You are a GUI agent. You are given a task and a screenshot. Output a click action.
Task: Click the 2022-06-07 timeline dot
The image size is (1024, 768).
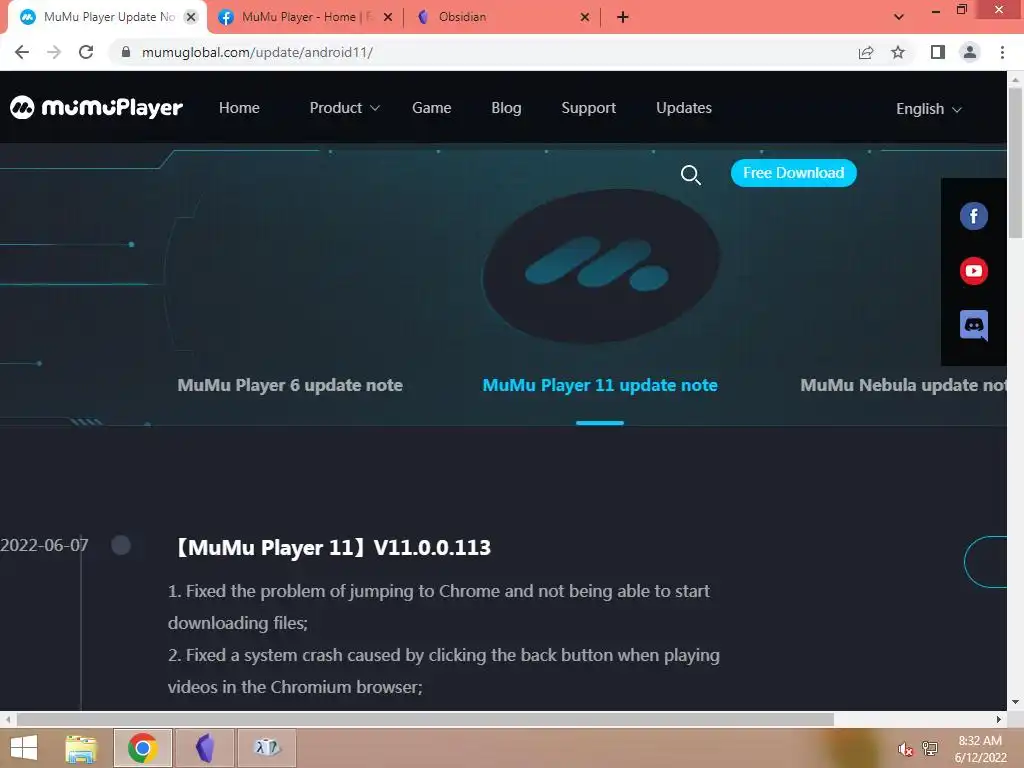121,545
